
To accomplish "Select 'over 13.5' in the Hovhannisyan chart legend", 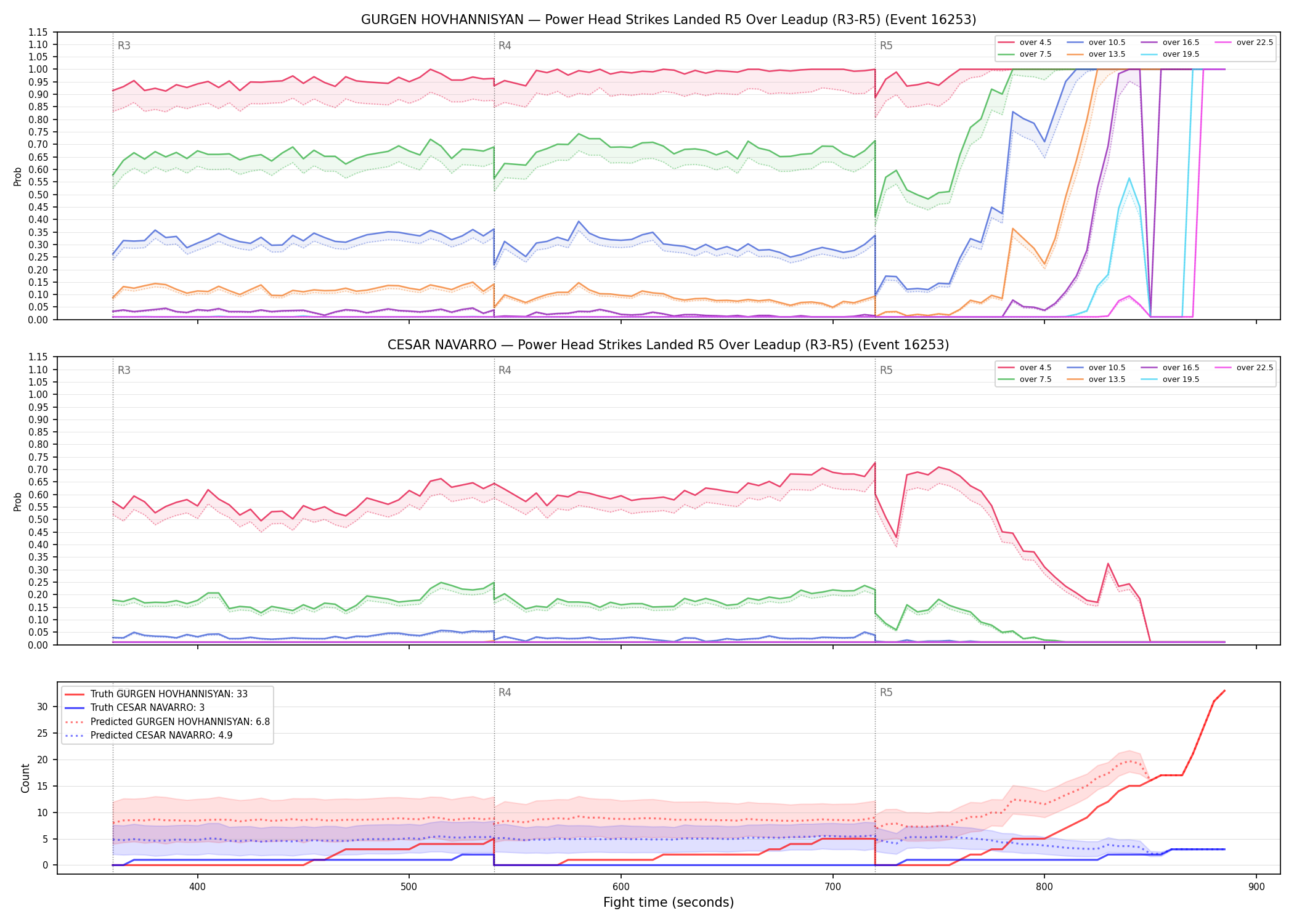I will point(1096,54).
